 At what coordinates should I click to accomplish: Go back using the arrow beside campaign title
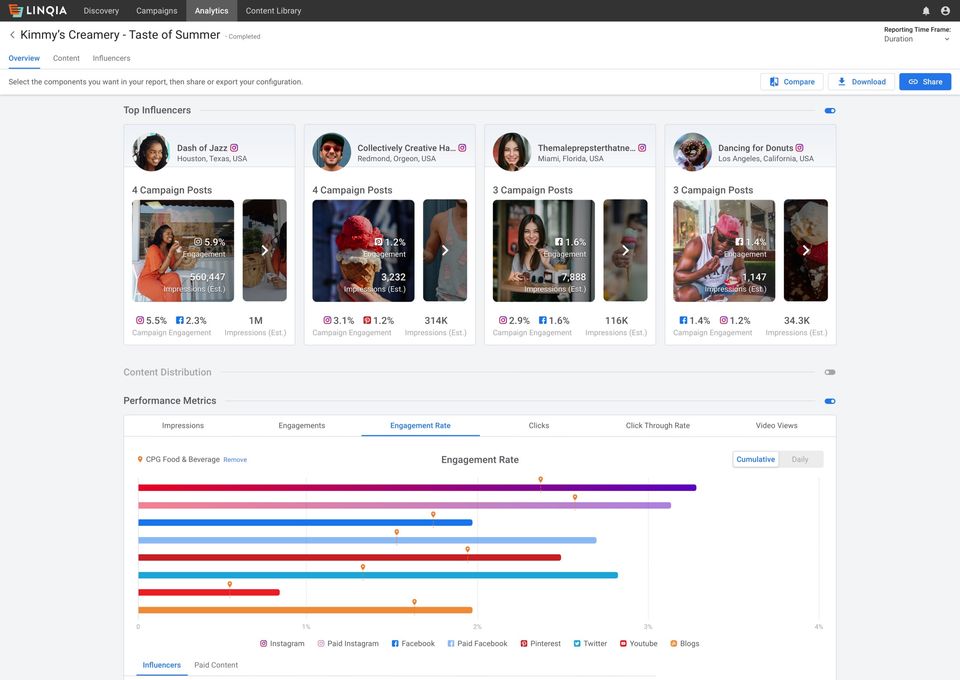click(12, 35)
